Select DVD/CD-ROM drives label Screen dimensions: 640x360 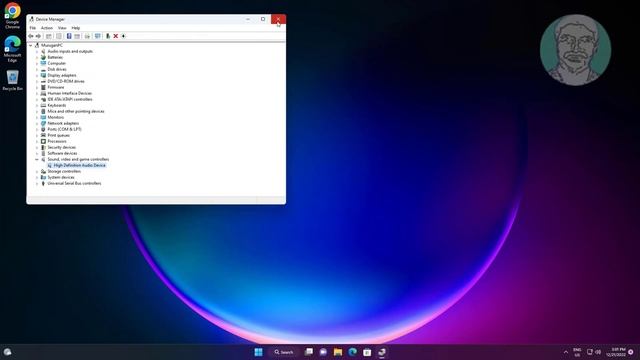(x=66, y=81)
